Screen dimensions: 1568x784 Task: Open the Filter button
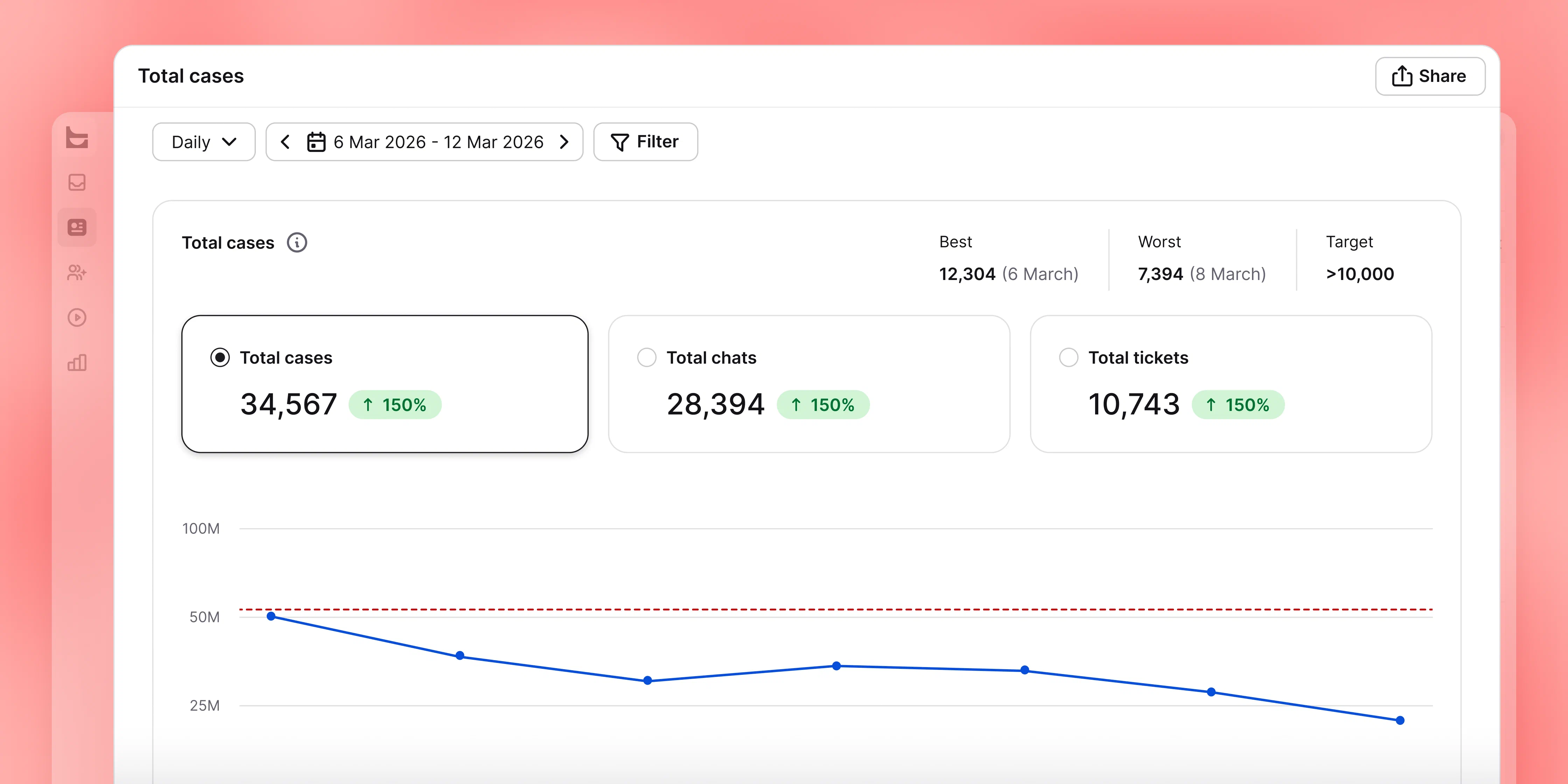click(x=645, y=142)
